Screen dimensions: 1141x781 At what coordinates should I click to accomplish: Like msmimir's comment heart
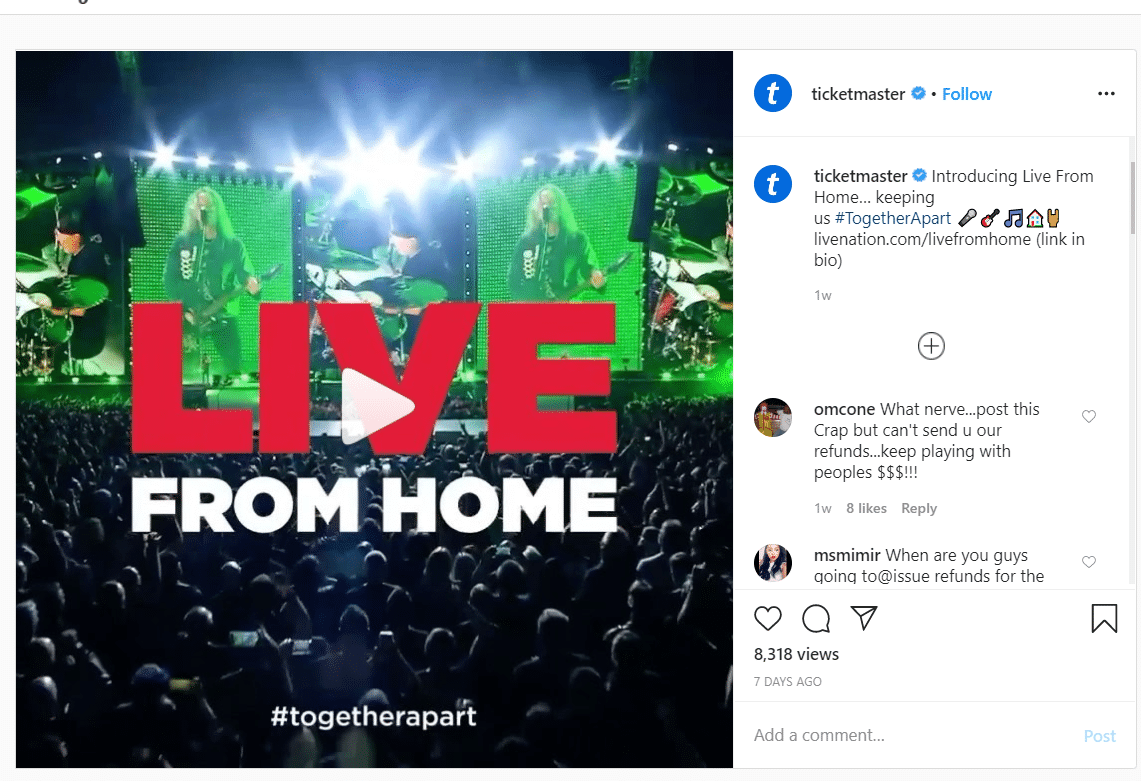click(x=1089, y=562)
